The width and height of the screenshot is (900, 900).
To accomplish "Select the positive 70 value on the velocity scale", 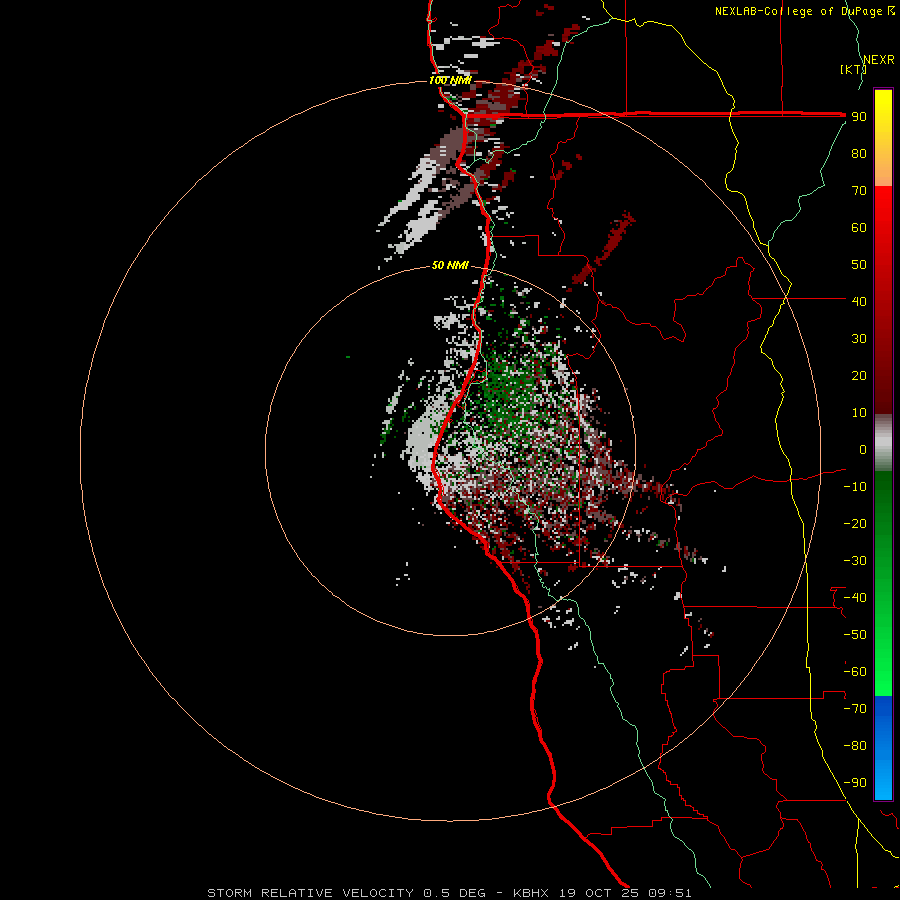I will pyautogui.click(x=859, y=191).
